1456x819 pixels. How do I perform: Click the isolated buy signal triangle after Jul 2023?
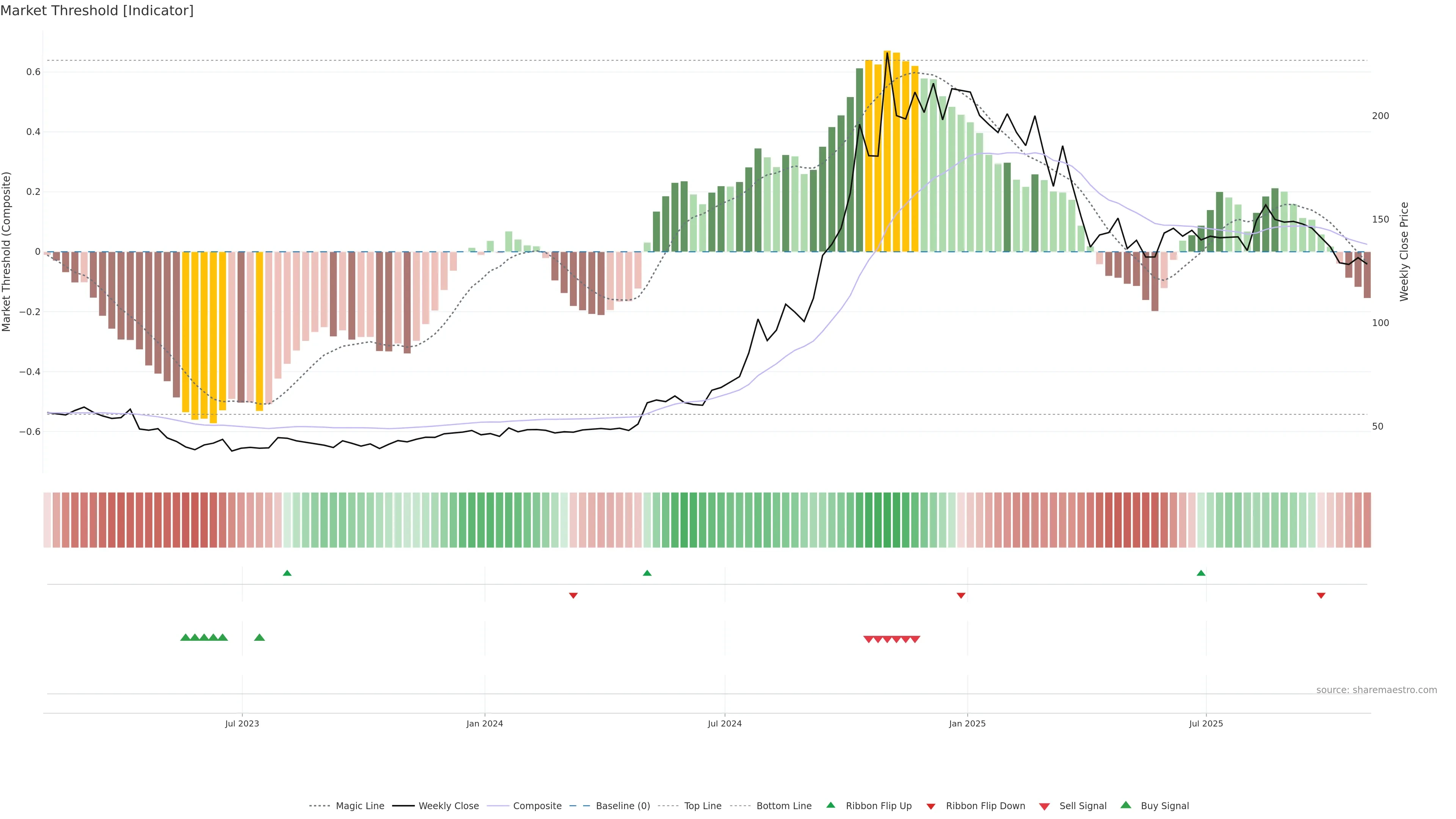259,637
